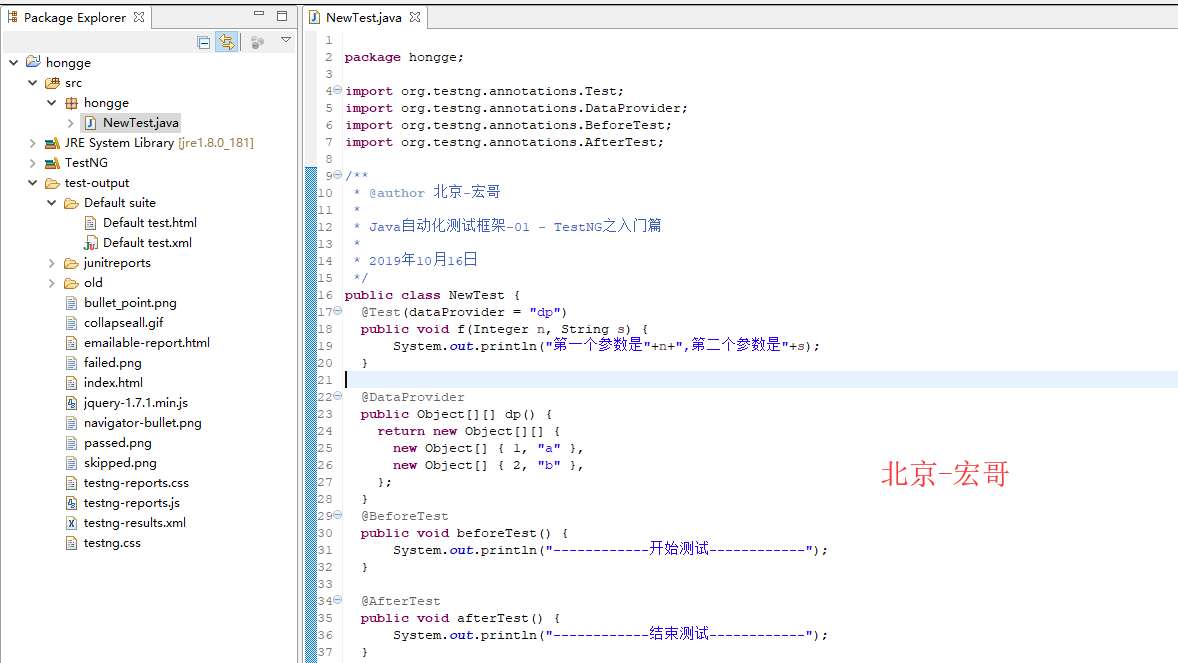The height and width of the screenshot is (663, 1178).
Task: Fold the Javadoc comment at line 9
Action: pyautogui.click(x=337, y=174)
